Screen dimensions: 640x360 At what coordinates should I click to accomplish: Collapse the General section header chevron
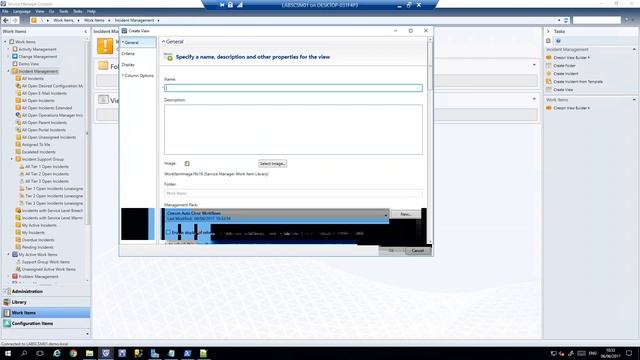pos(163,42)
